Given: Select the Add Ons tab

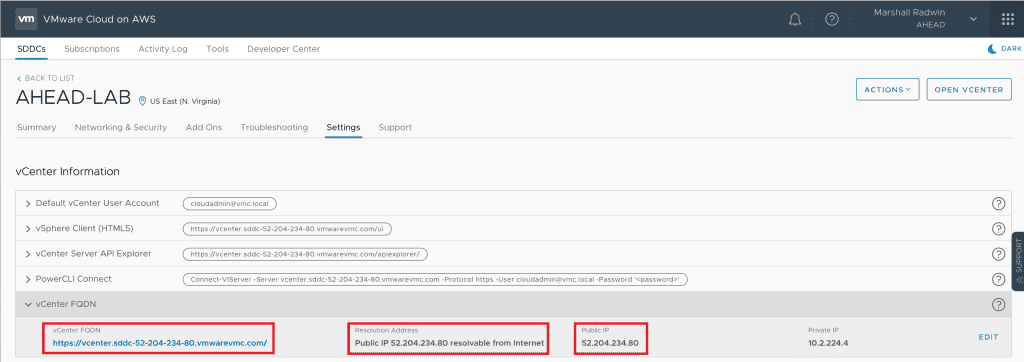Looking at the screenshot, I should (204, 127).
